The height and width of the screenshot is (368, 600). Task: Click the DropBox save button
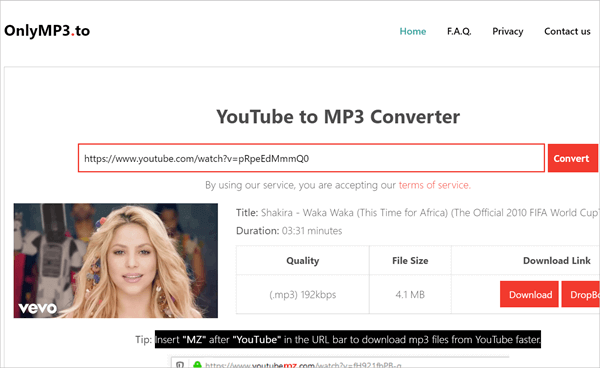click(580, 295)
